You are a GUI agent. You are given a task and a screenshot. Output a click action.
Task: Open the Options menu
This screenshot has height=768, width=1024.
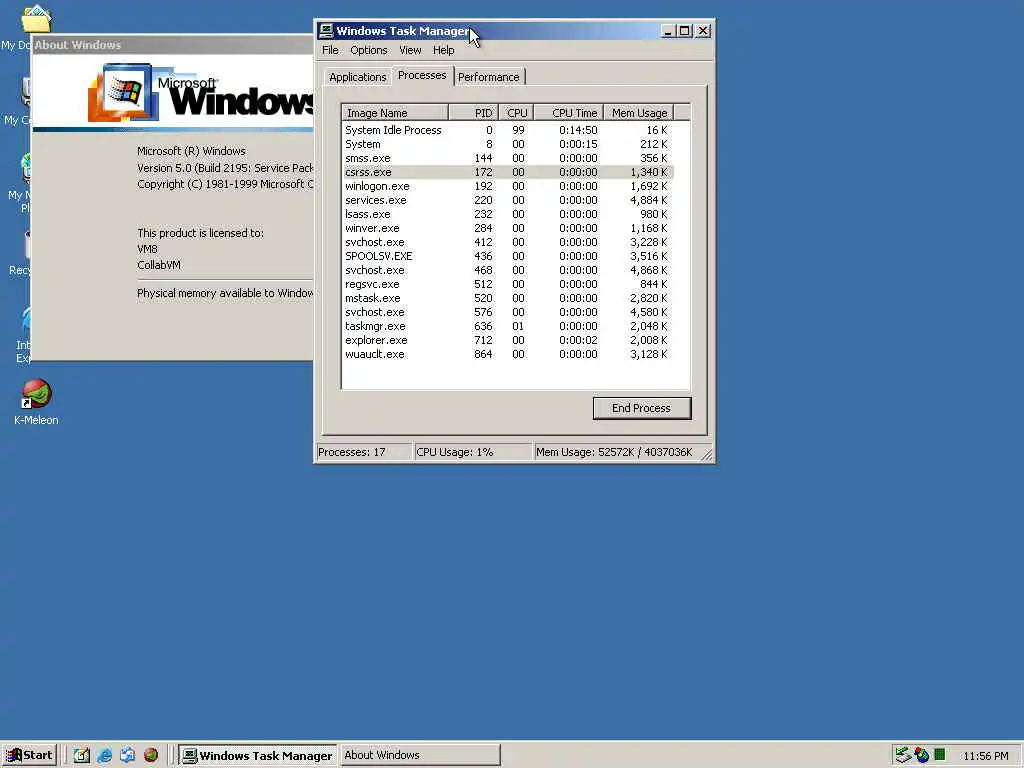pyautogui.click(x=368, y=50)
